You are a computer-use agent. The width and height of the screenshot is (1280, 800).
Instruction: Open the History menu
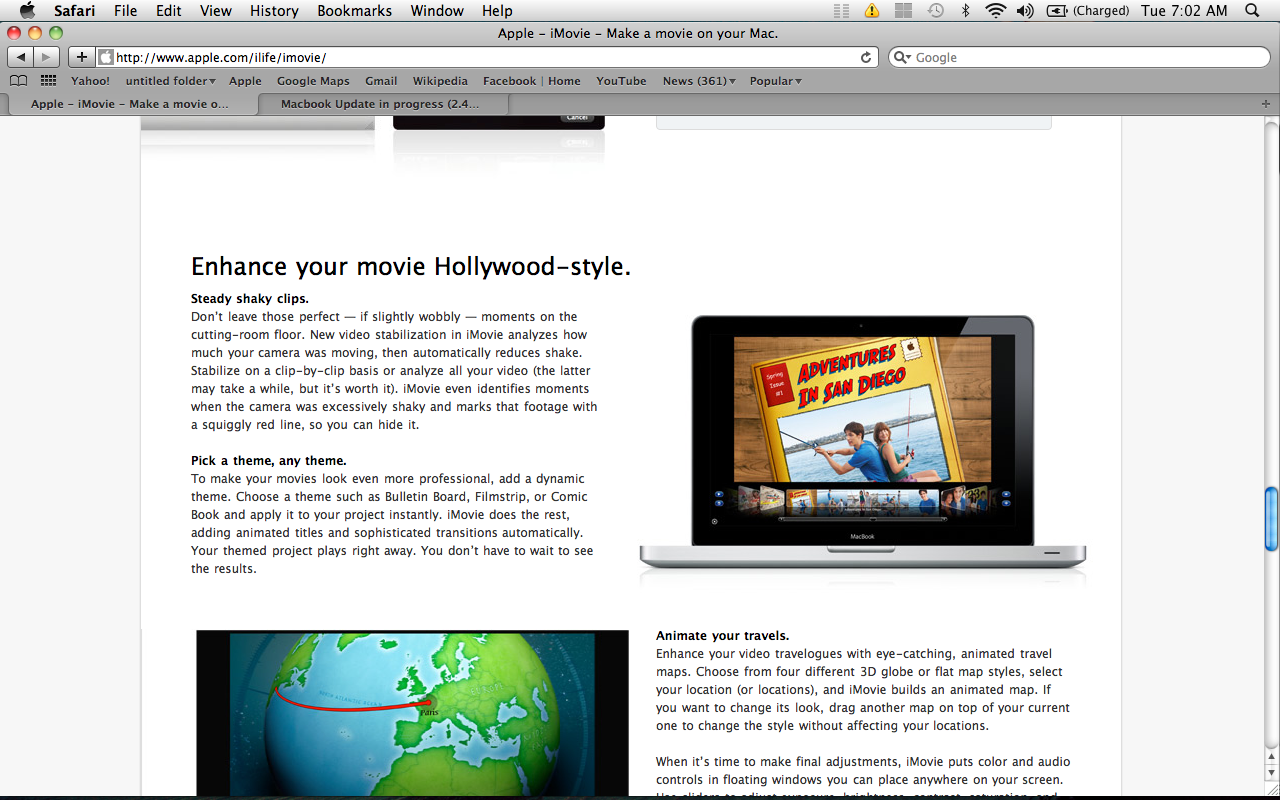(x=274, y=11)
